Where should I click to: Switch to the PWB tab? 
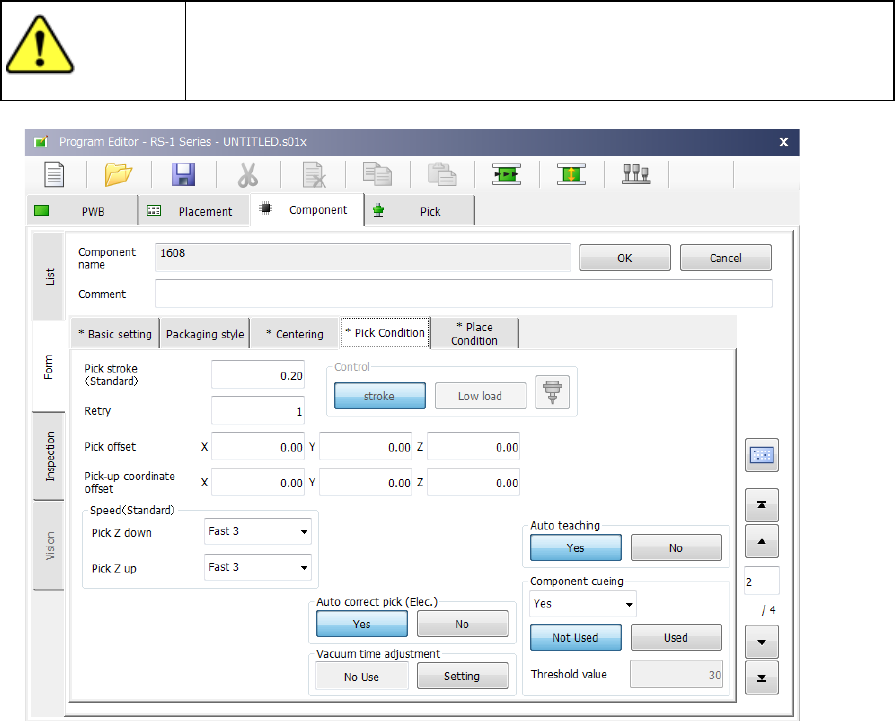tap(82, 211)
